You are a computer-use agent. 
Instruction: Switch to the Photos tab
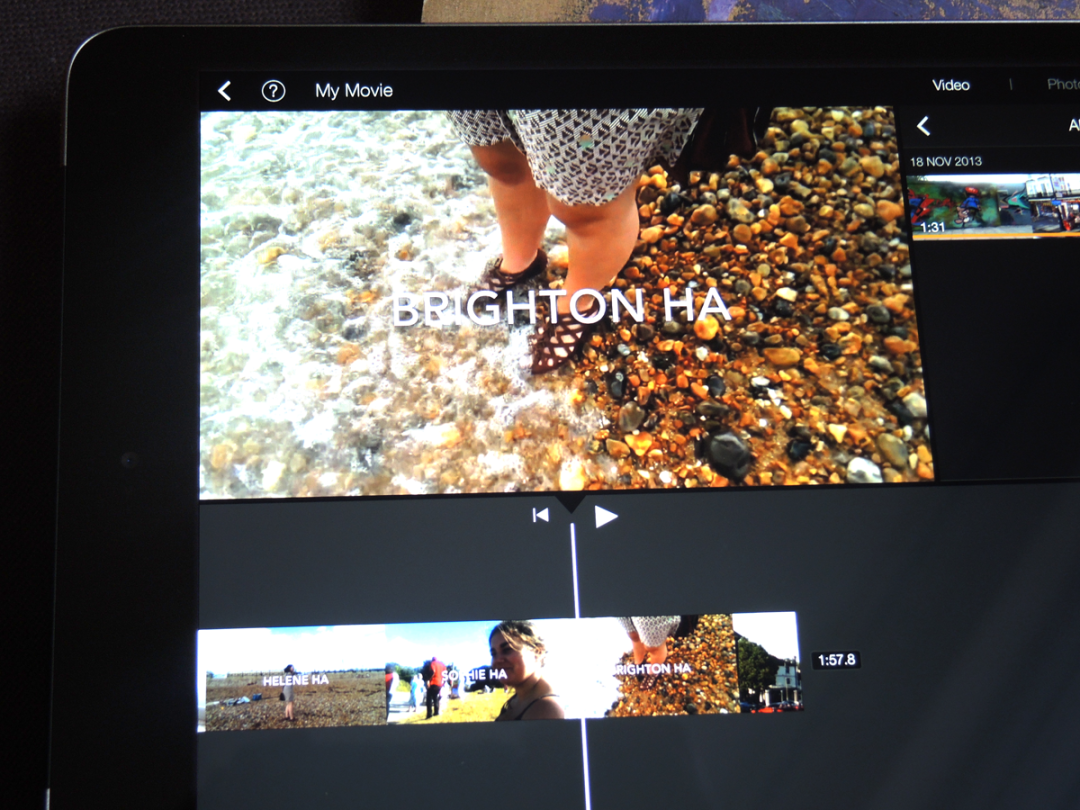pos(1063,84)
